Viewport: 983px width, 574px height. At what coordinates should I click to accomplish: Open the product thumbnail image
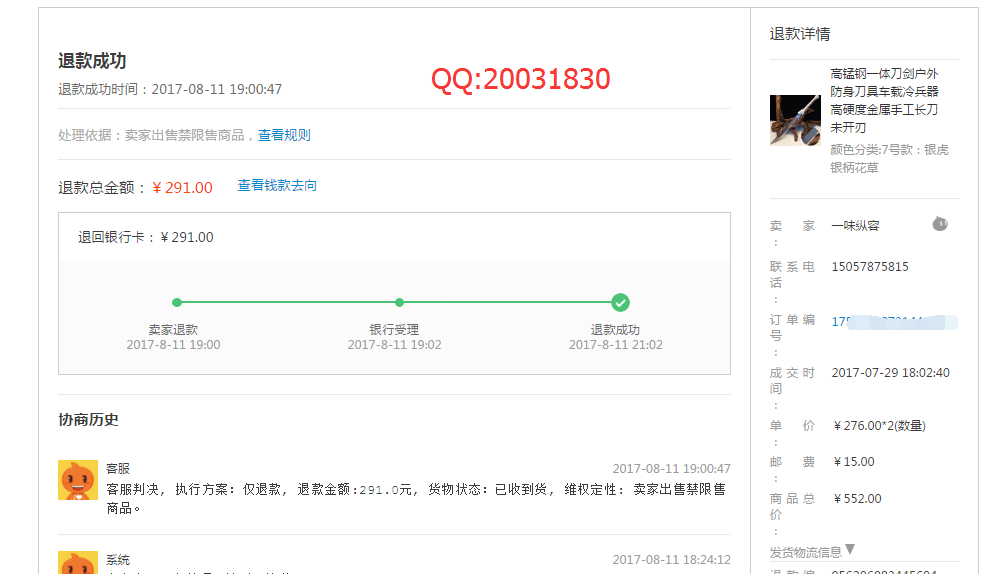795,121
